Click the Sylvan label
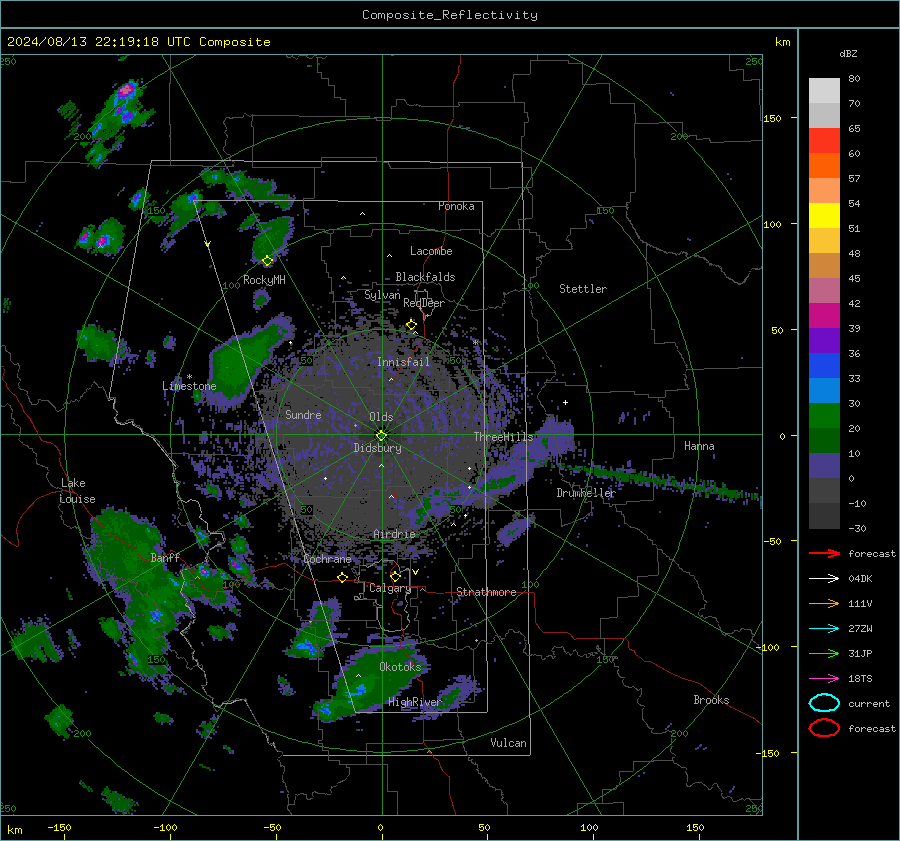Image resolution: width=900 pixels, height=841 pixels. pos(382,295)
